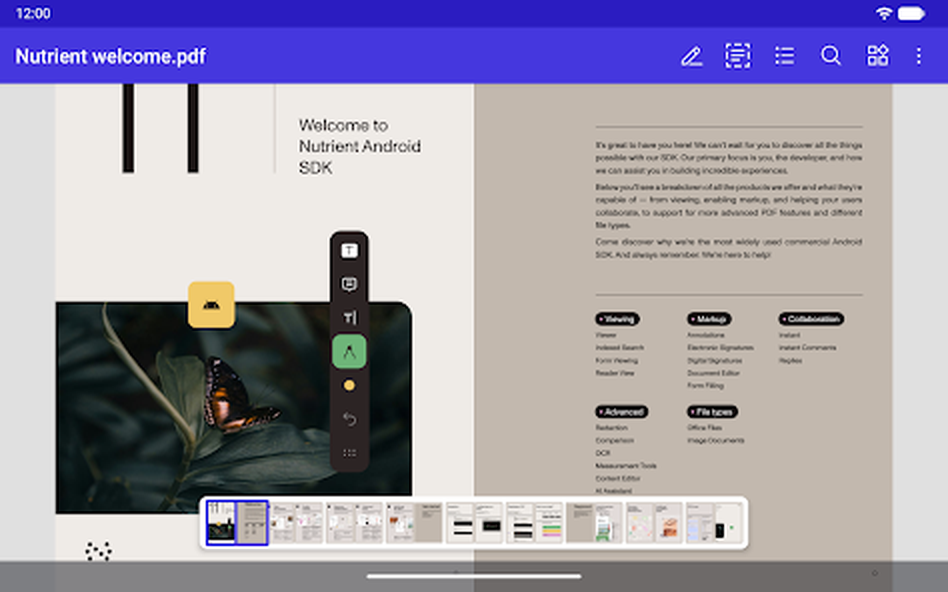This screenshot has height=592, width=948.
Task: Open the fifth spread thumbnail with black bars
Action: (x=475, y=522)
